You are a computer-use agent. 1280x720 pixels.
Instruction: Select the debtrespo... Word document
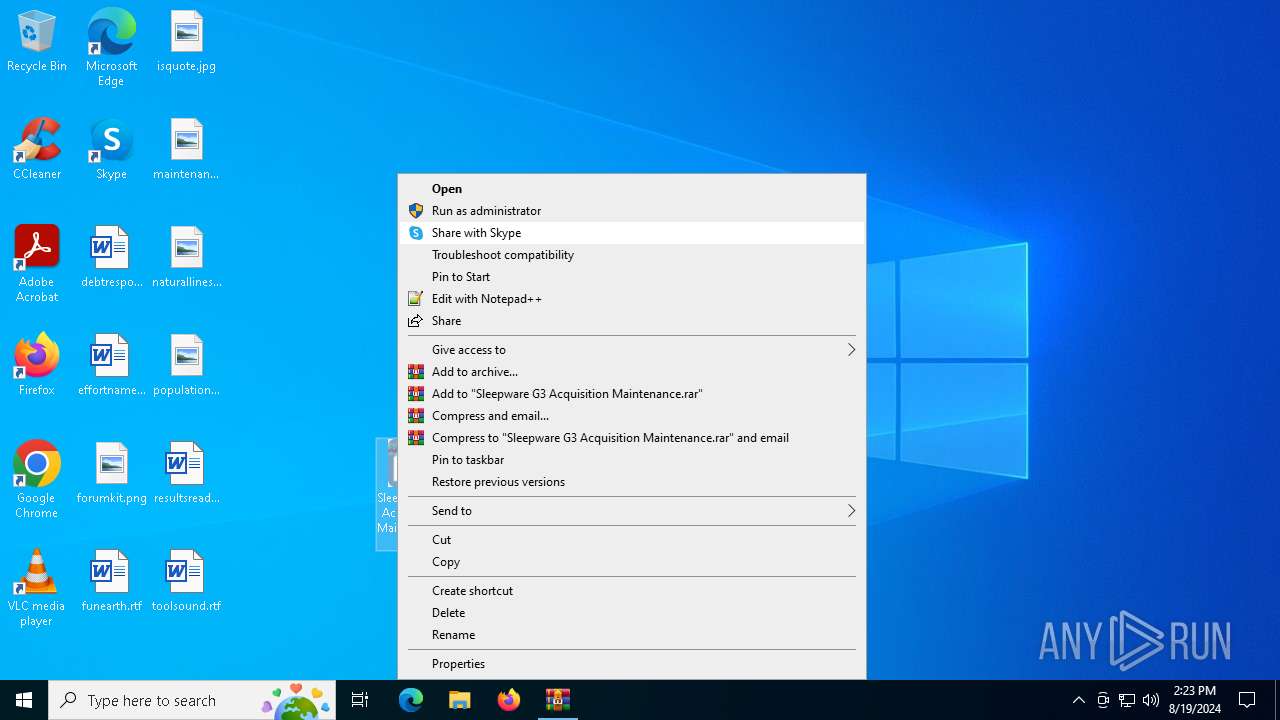pyautogui.click(x=111, y=258)
